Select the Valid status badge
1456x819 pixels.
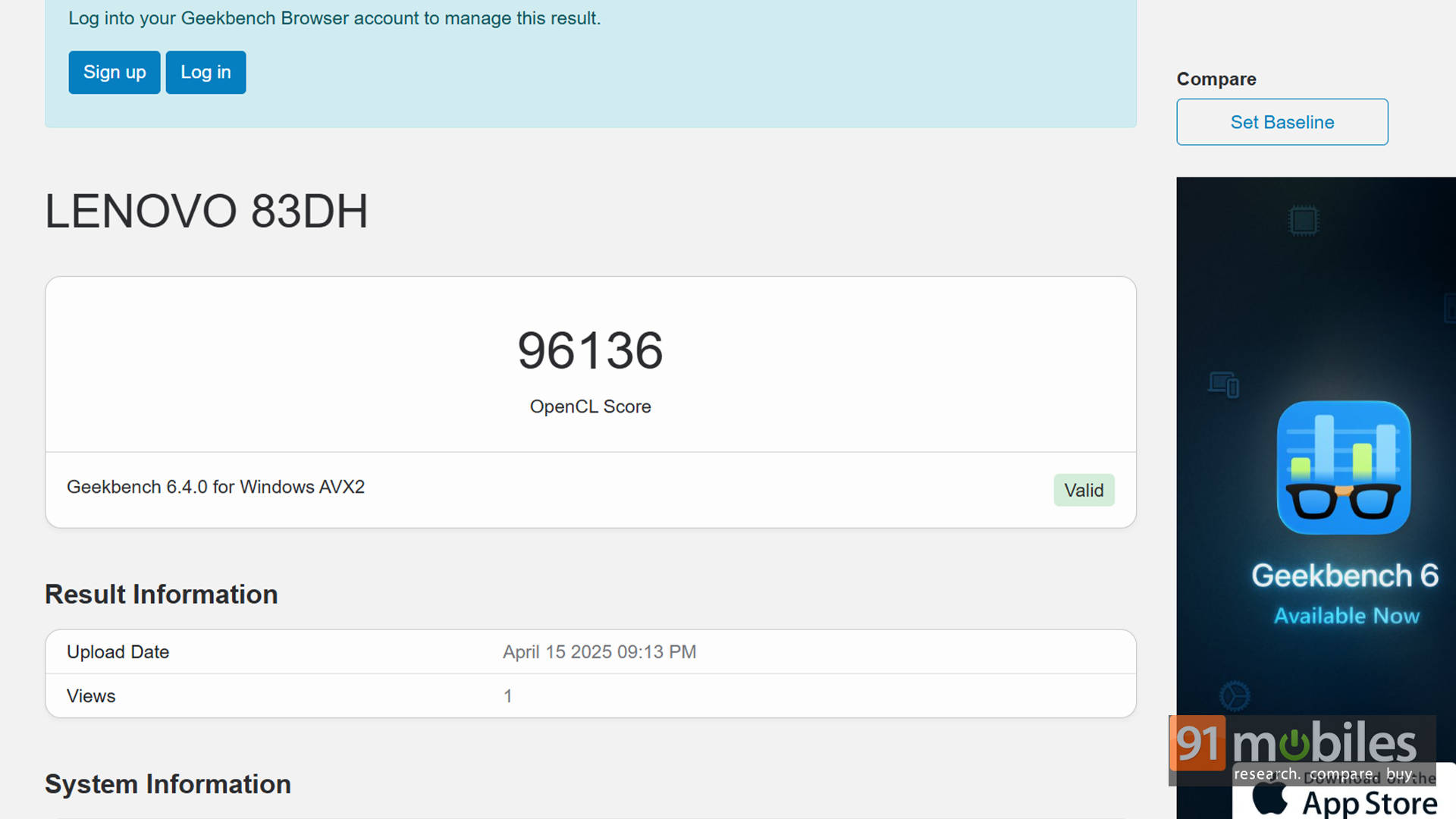(x=1084, y=491)
